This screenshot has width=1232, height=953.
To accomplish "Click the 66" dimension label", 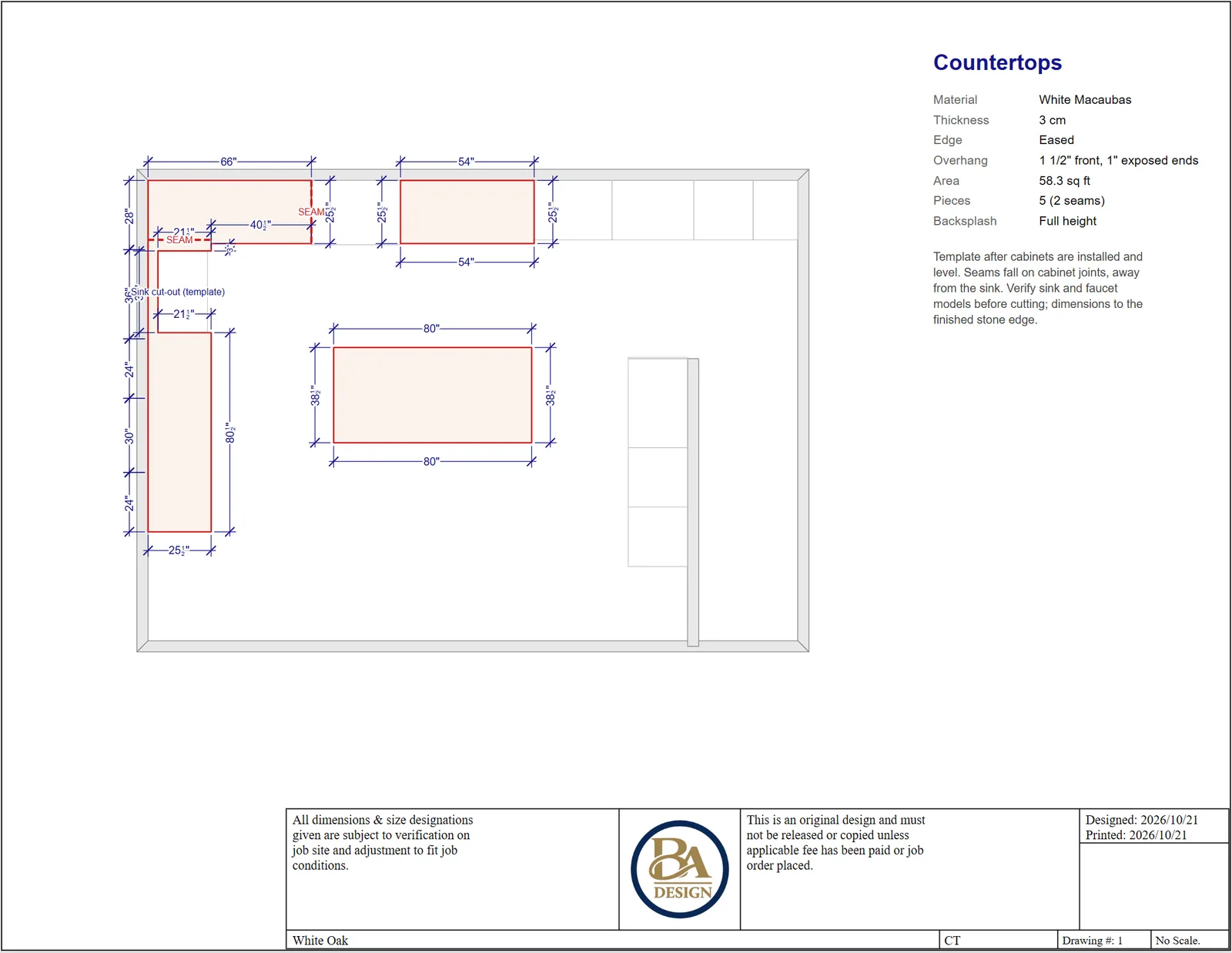I will pos(229,162).
